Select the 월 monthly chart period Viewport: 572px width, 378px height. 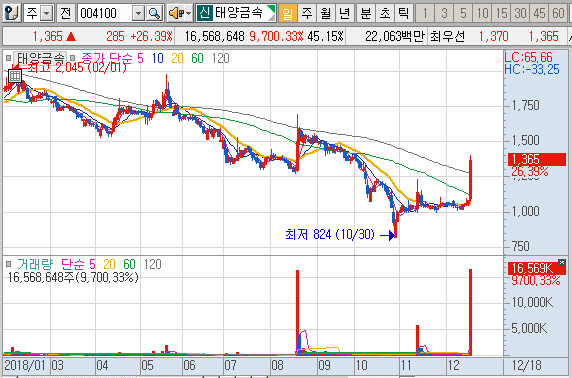coord(326,14)
